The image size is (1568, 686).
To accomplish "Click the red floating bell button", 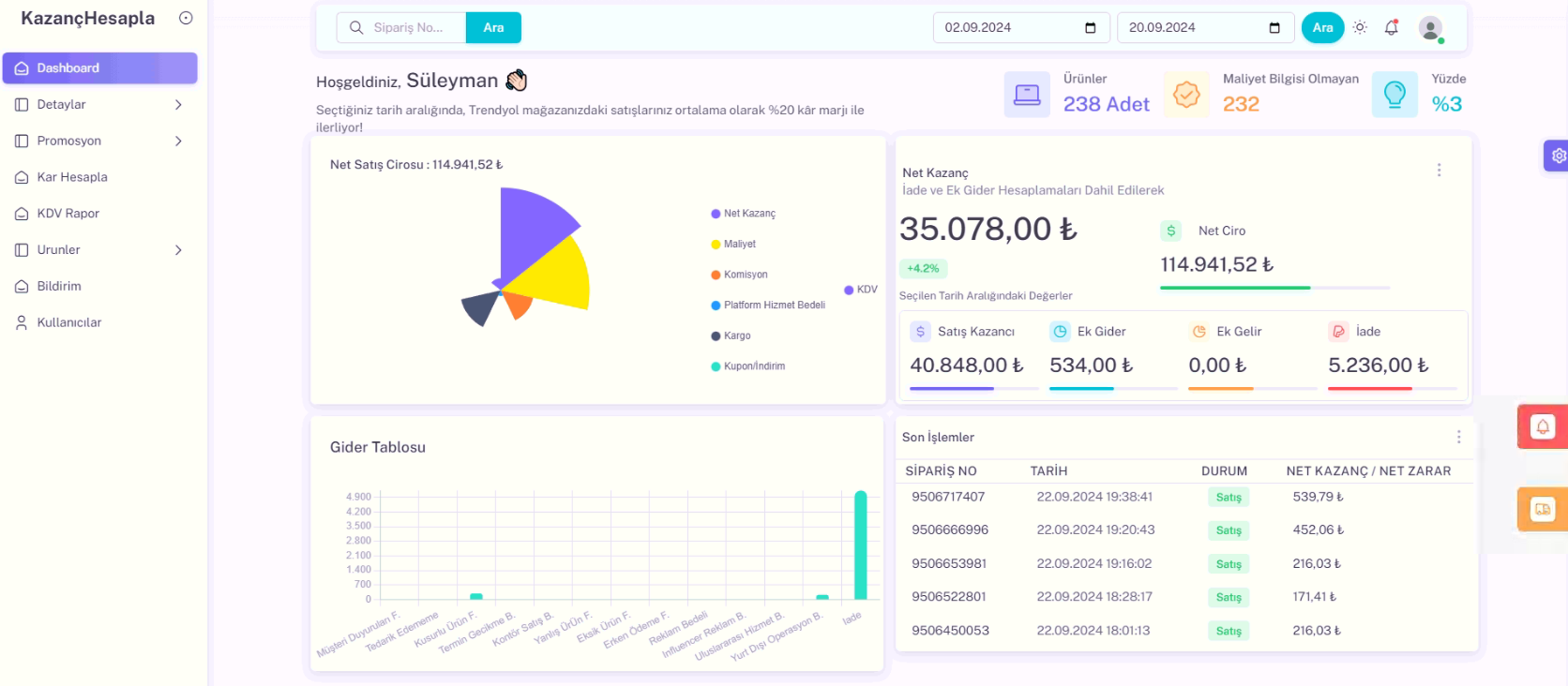I will 1543,426.
